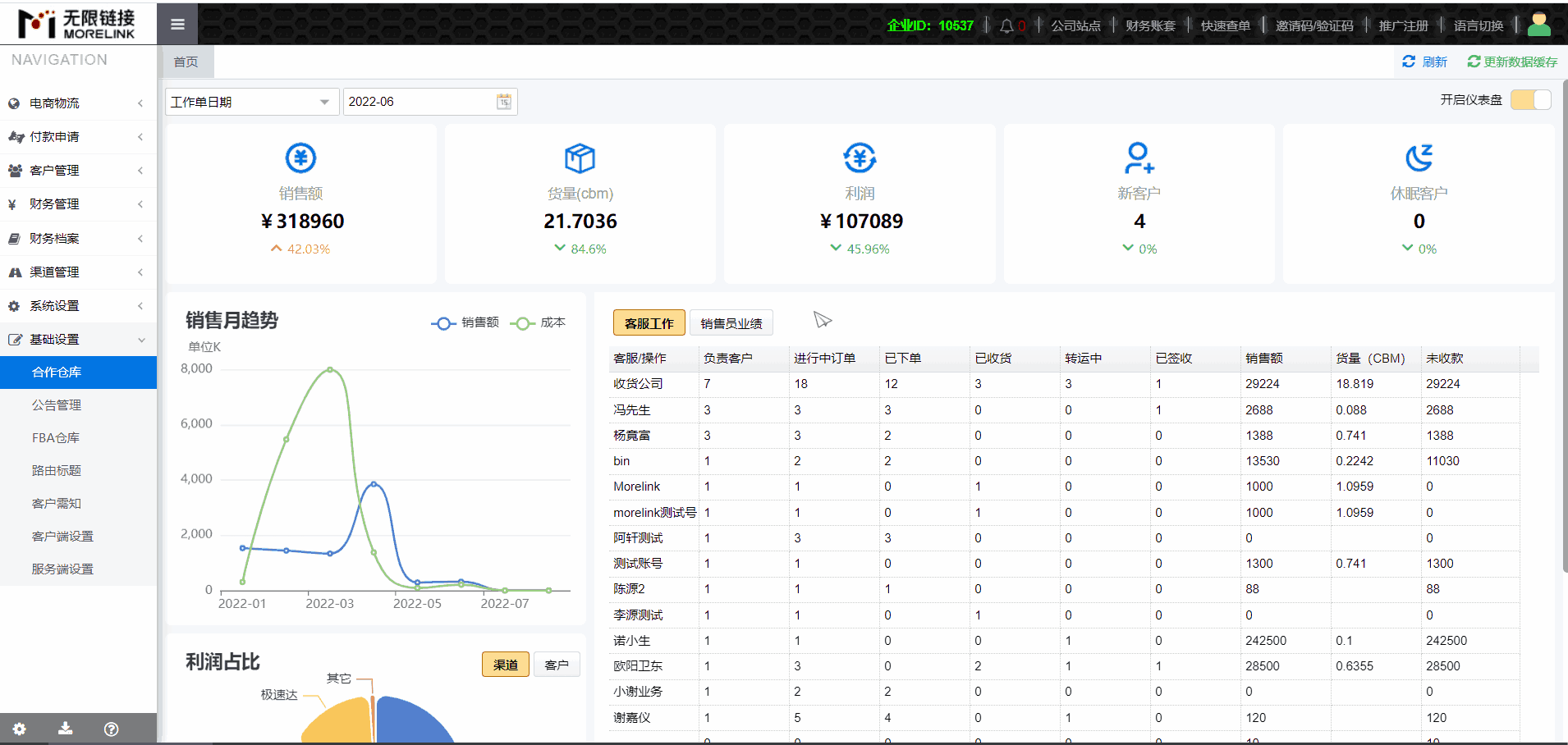Select the 首页 page tab
The image size is (1568, 745).
(186, 62)
